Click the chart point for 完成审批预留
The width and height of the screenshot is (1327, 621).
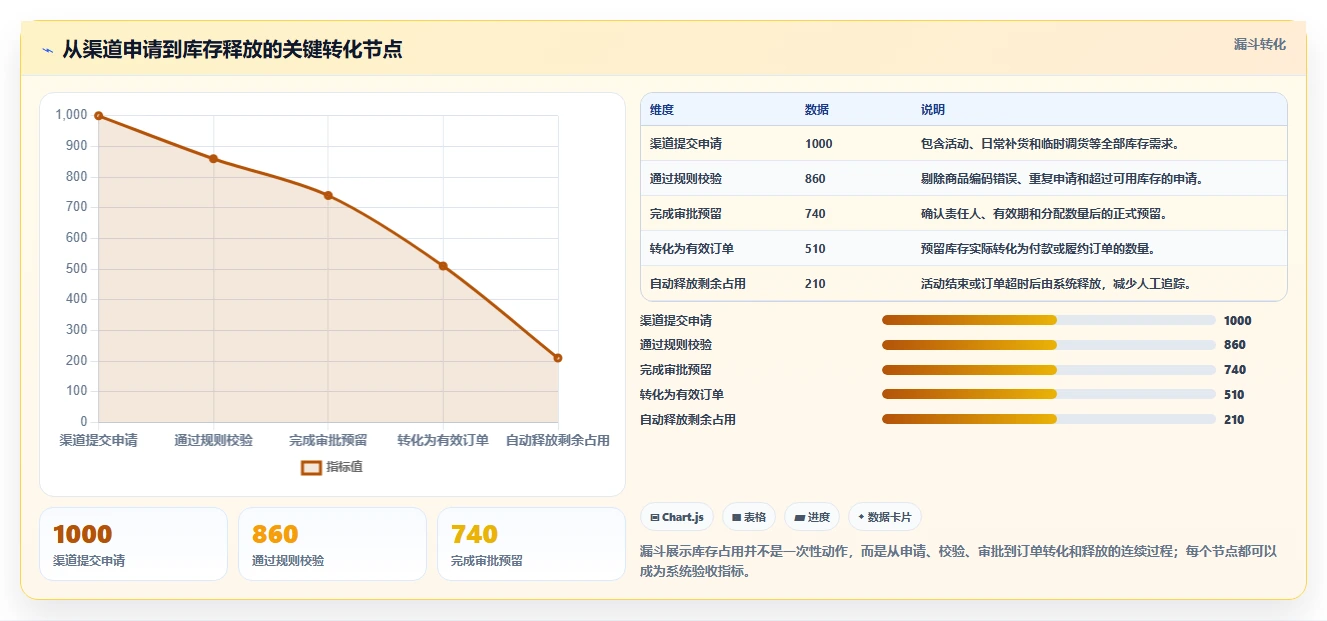328,195
